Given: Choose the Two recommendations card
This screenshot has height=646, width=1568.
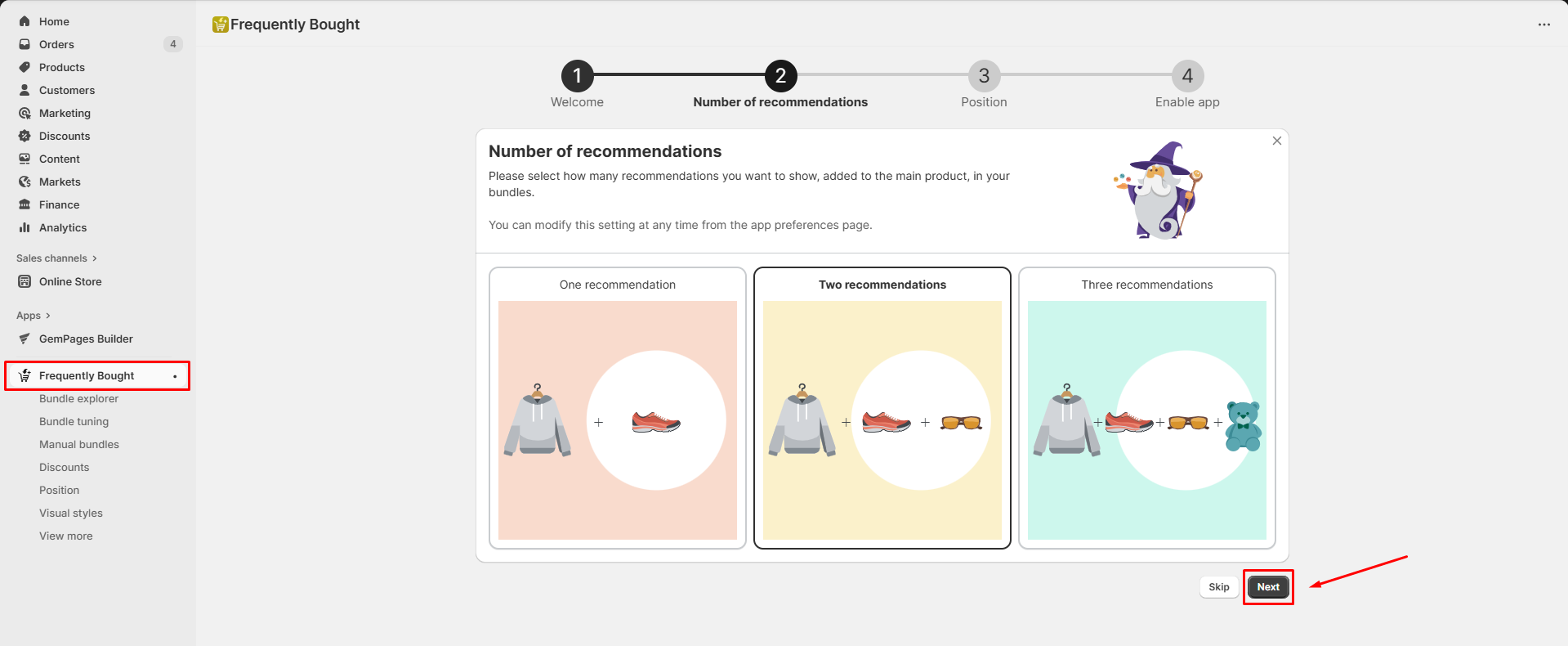Looking at the screenshot, I should coord(882,407).
